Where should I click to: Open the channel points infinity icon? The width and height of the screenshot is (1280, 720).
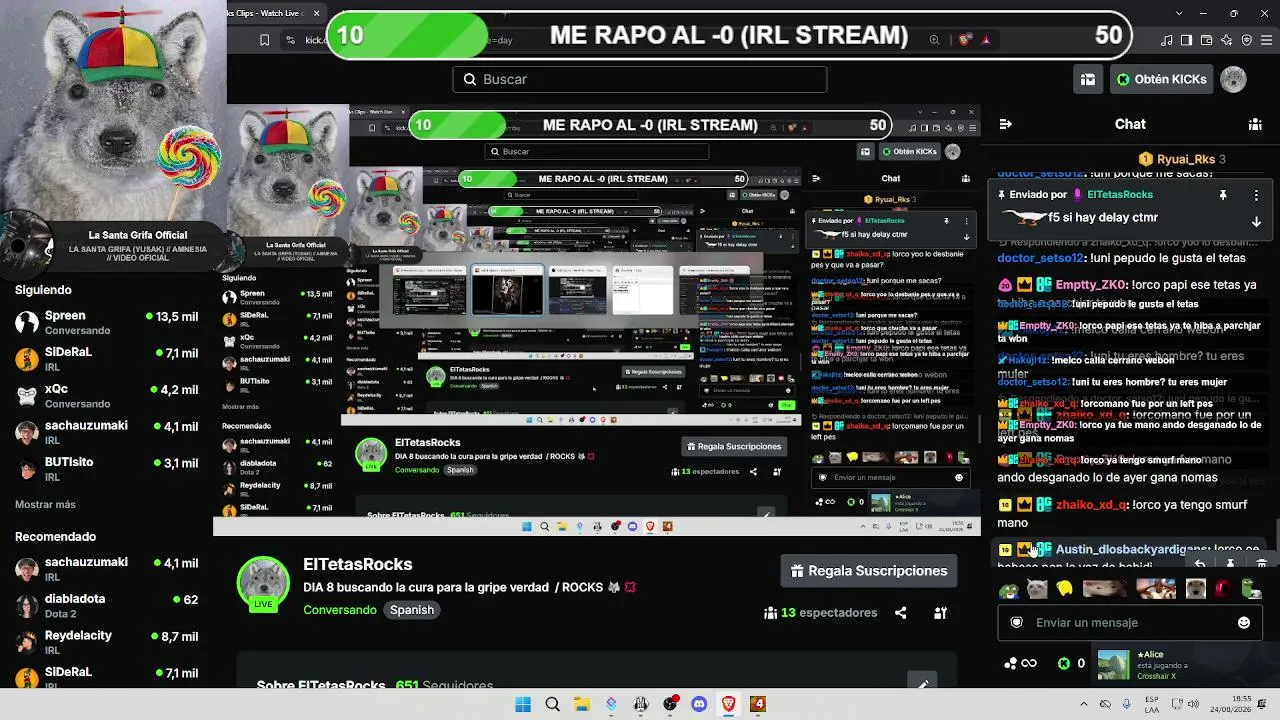point(1021,663)
